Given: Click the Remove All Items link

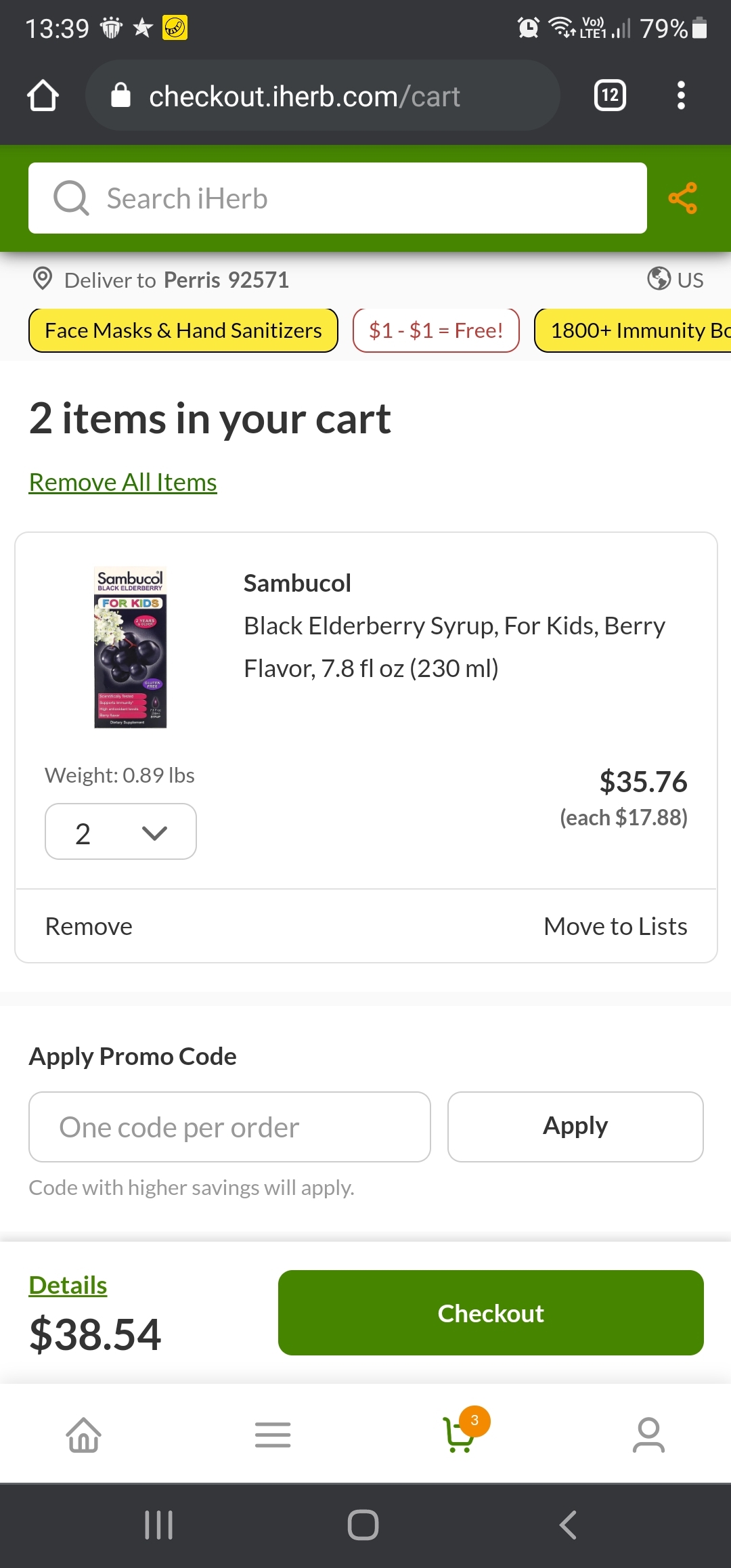Looking at the screenshot, I should coord(123,483).
